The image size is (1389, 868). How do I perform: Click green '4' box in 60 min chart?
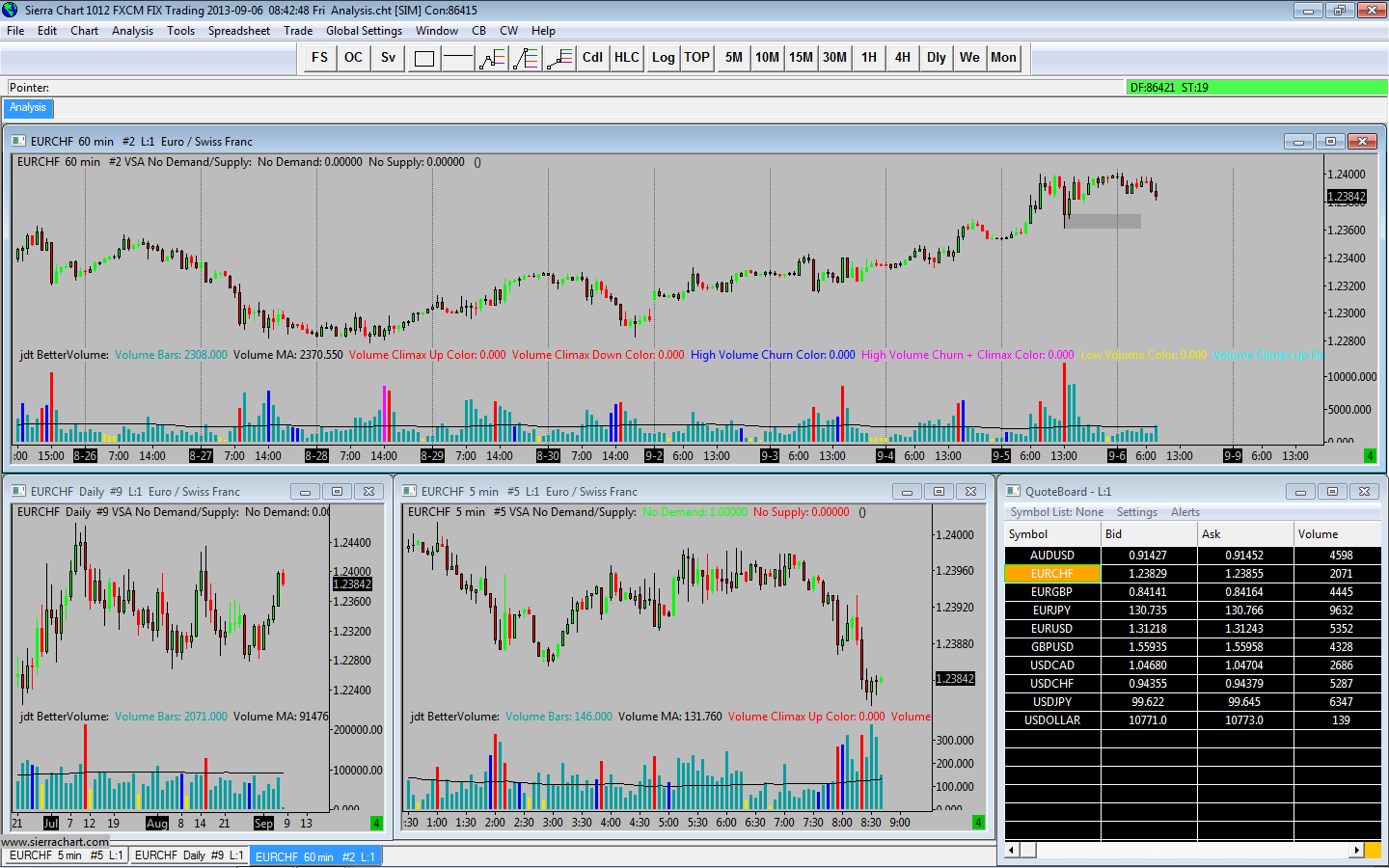point(1370,455)
